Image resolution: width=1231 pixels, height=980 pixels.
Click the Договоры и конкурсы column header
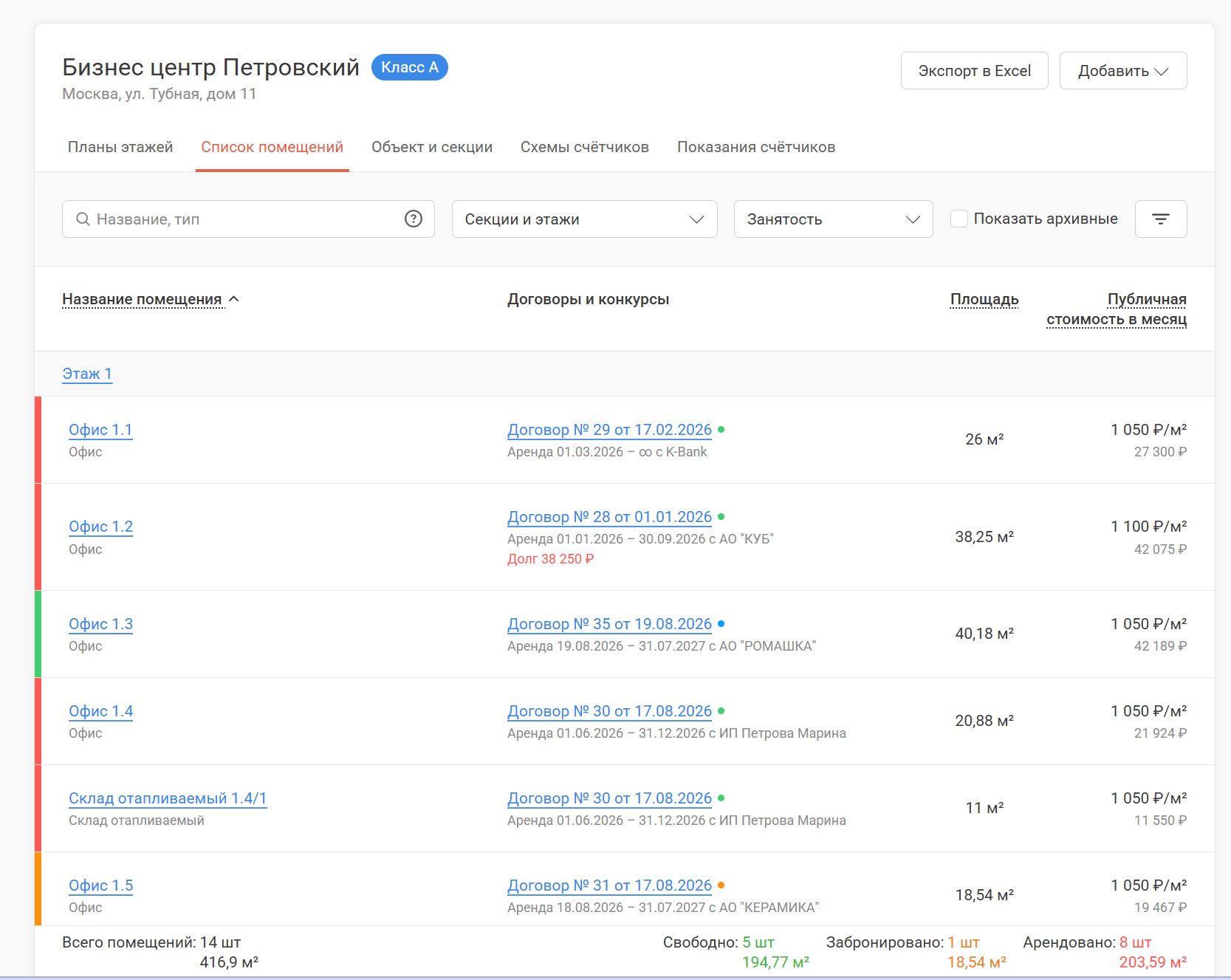click(x=588, y=299)
